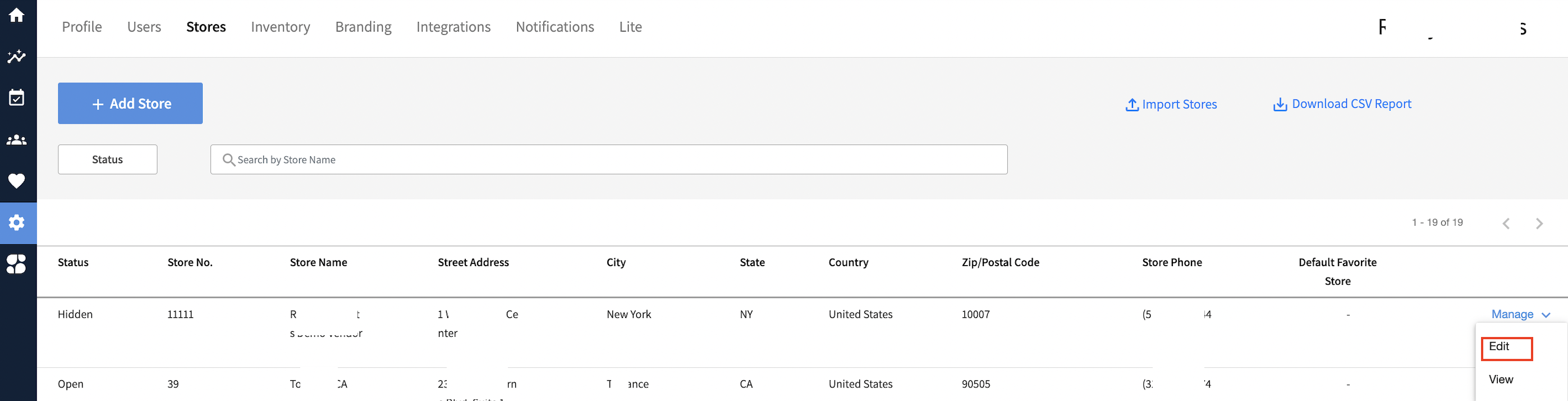Viewport: 1568px width, 401px height.
Task: Open the analytics chart sidebar icon
Action: point(16,56)
